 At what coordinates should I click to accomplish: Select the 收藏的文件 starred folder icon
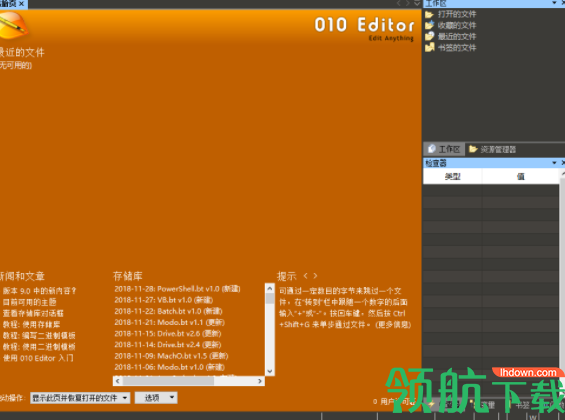point(429,25)
